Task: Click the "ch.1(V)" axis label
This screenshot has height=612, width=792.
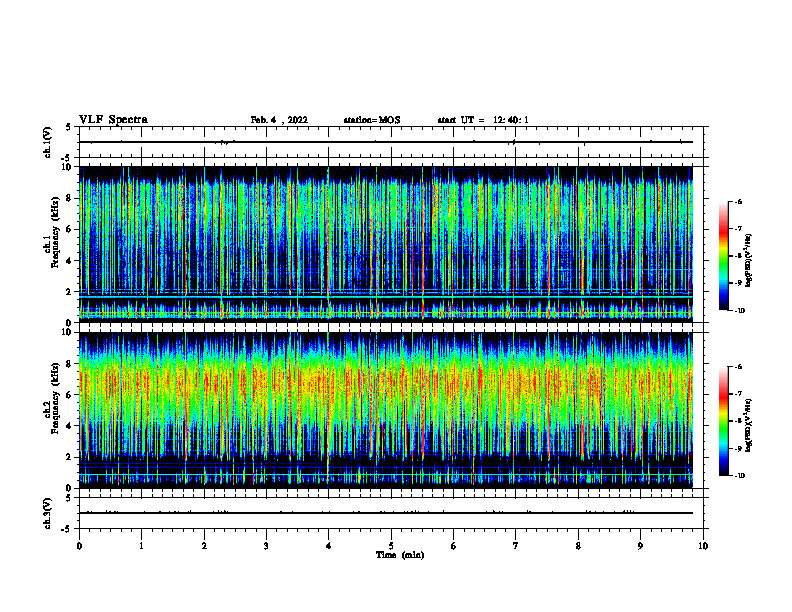Action: click(x=48, y=142)
